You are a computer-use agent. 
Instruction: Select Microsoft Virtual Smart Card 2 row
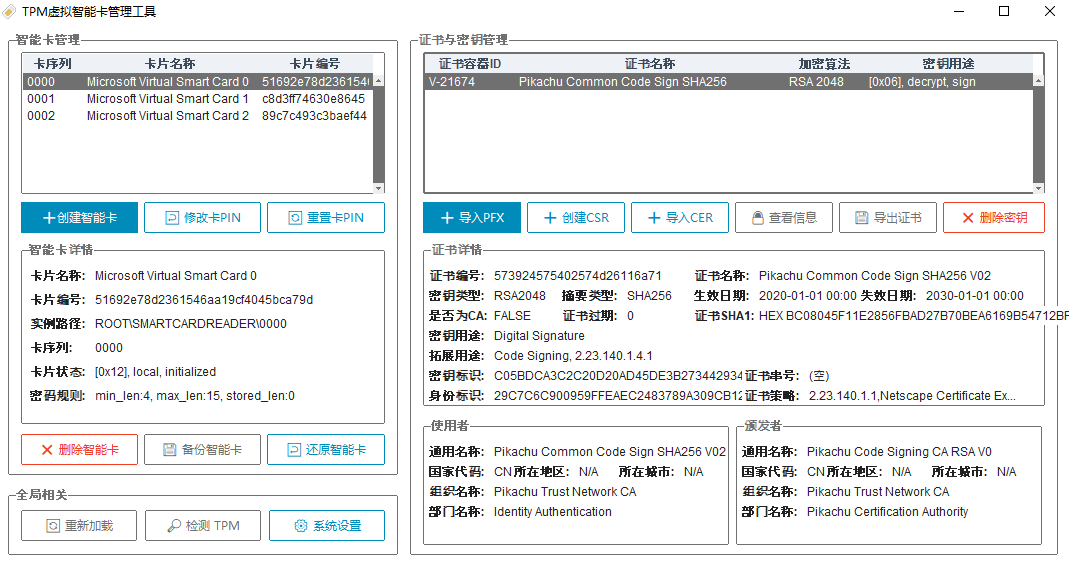198,116
